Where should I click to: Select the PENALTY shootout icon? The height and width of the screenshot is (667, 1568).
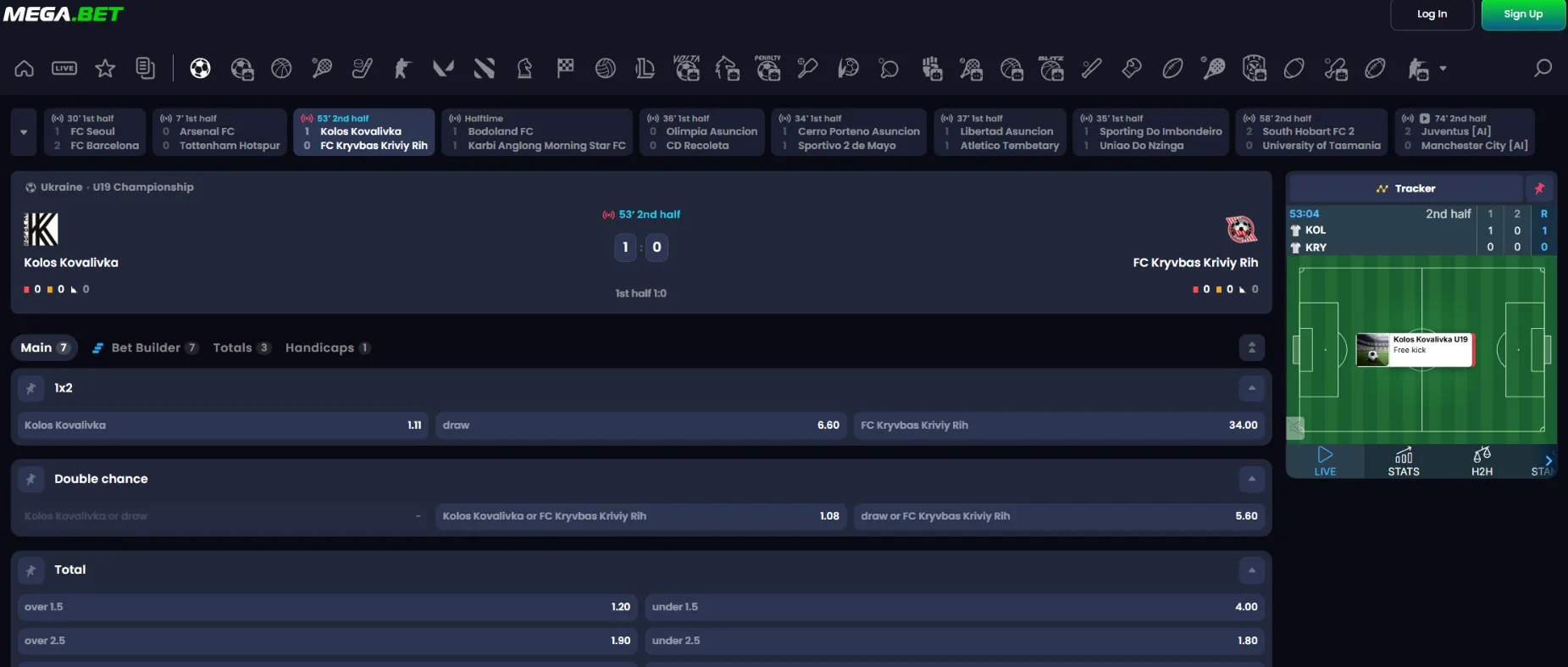click(x=768, y=68)
